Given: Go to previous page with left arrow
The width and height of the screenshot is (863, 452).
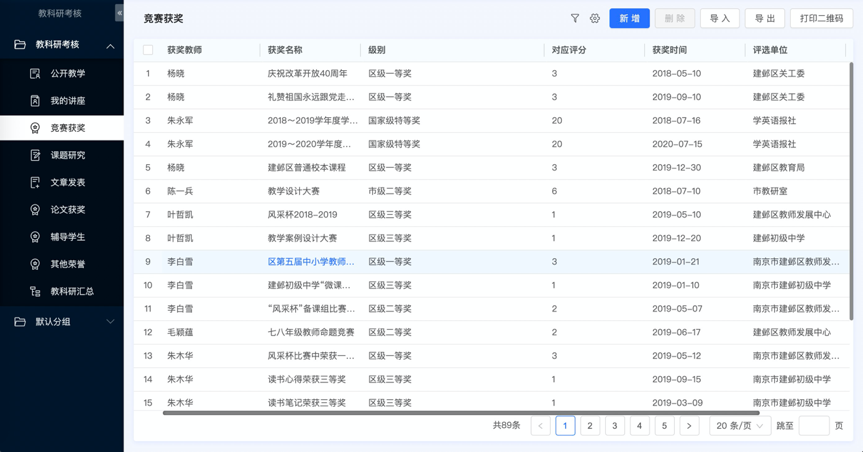Looking at the screenshot, I should [540, 426].
